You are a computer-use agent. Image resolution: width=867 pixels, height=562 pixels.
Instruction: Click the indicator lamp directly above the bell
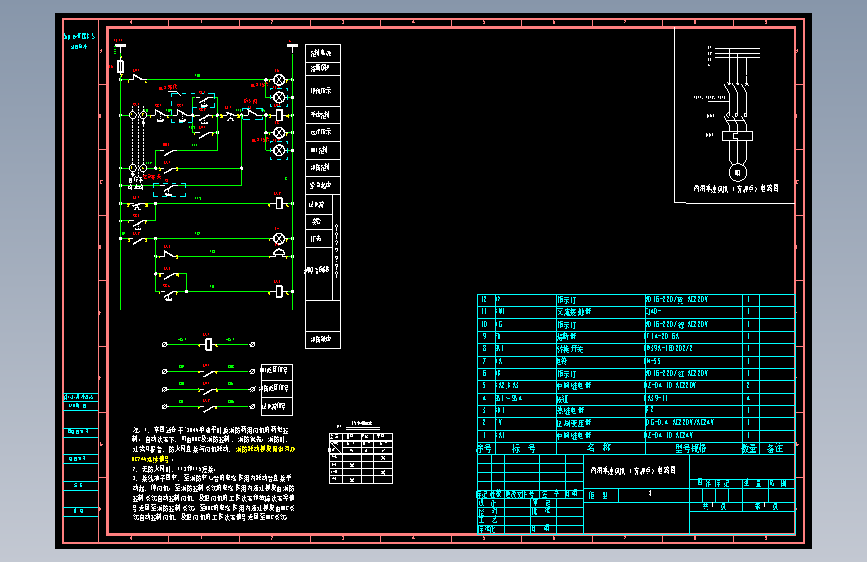click(x=279, y=239)
